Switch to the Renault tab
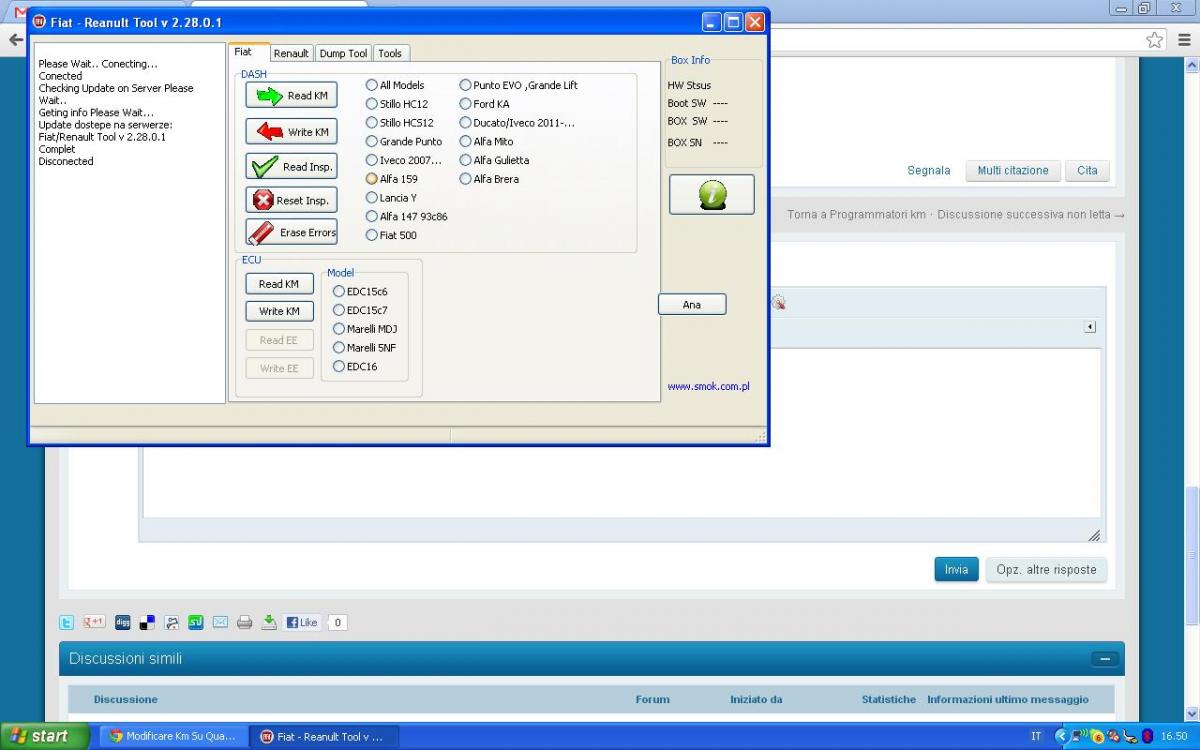Image resolution: width=1200 pixels, height=750 pixels. pos(291,53)
